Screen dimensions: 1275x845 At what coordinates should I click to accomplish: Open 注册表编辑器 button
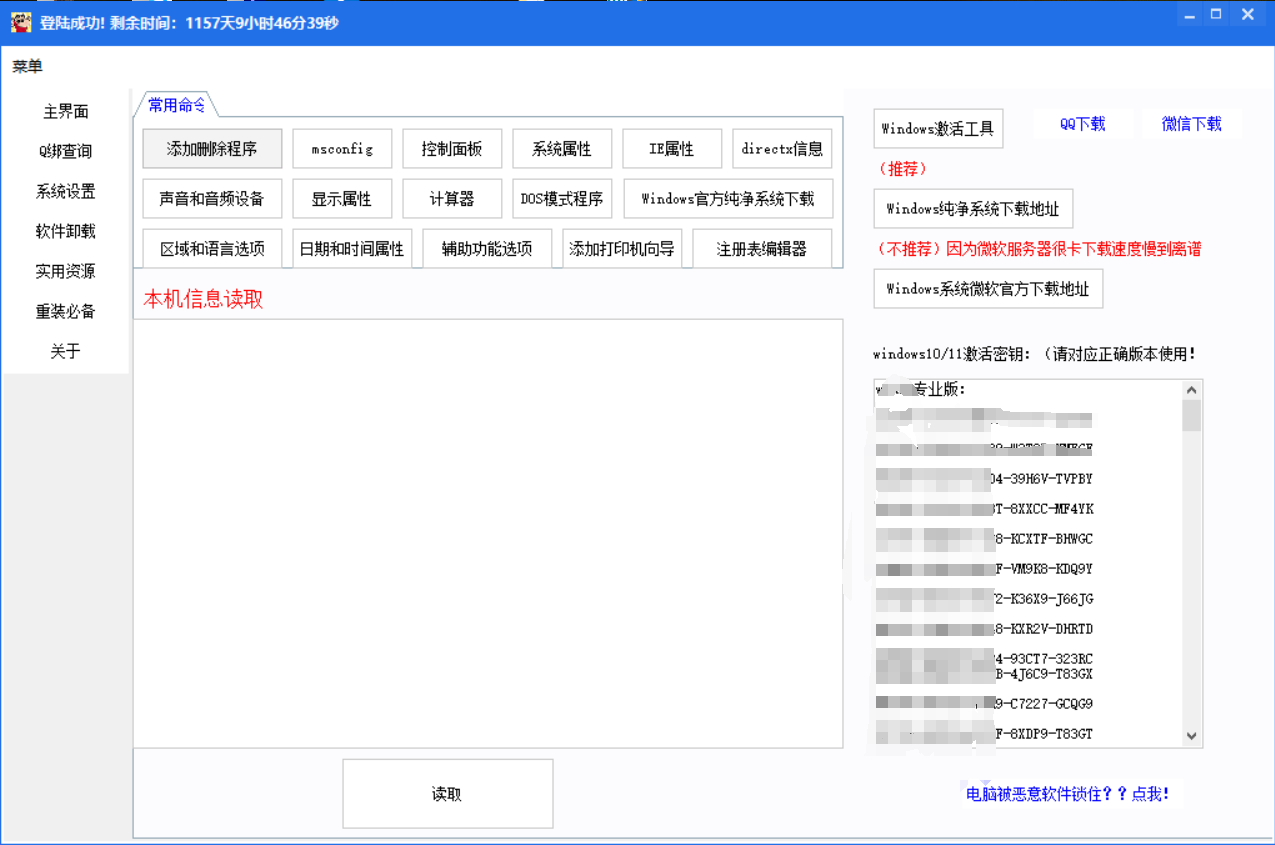(x=762, y=249)
